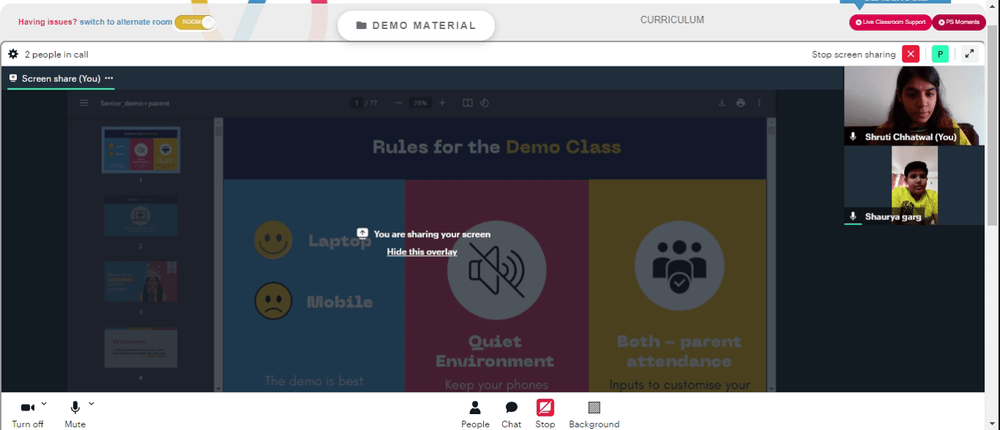1000x430 pixels.
Task: Open PDF viewer more actions menu
Action: tap(759, 103)
